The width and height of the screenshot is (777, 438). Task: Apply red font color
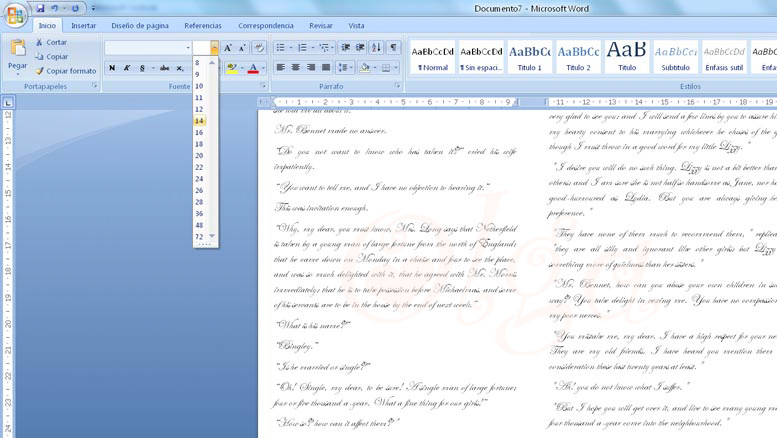click(x=253, y=68)
